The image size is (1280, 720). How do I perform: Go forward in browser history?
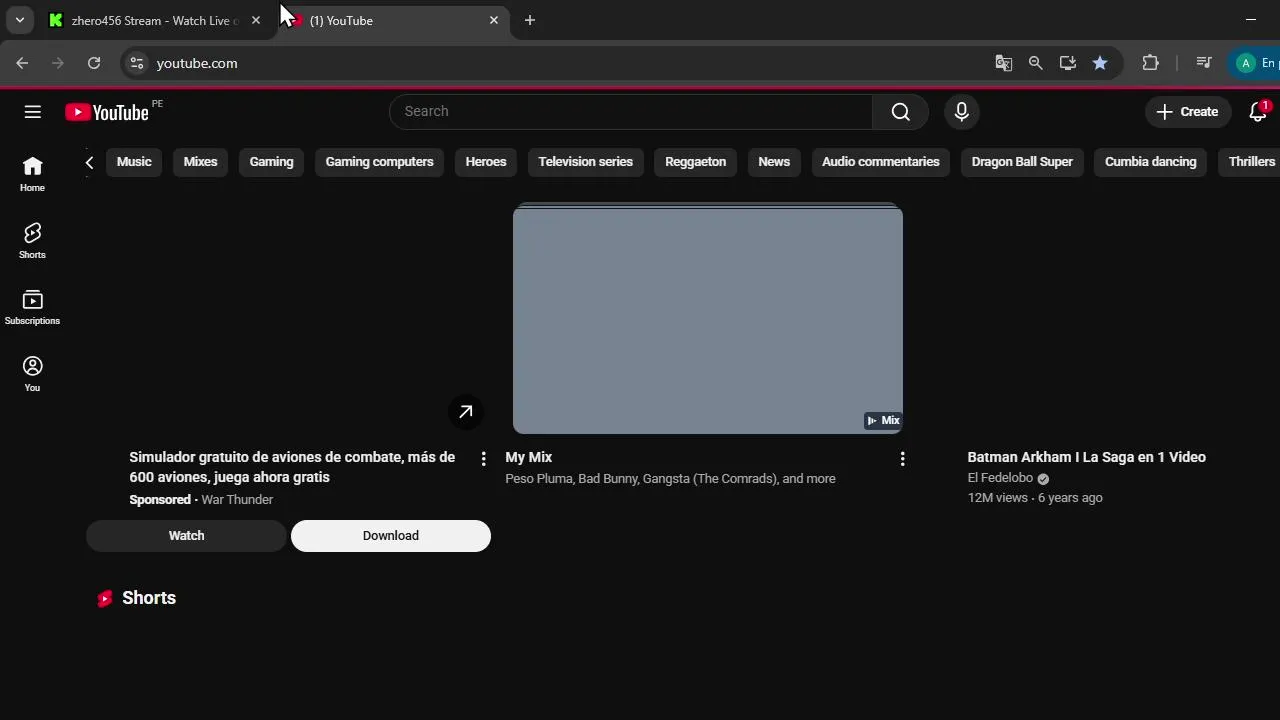point(58,63)
